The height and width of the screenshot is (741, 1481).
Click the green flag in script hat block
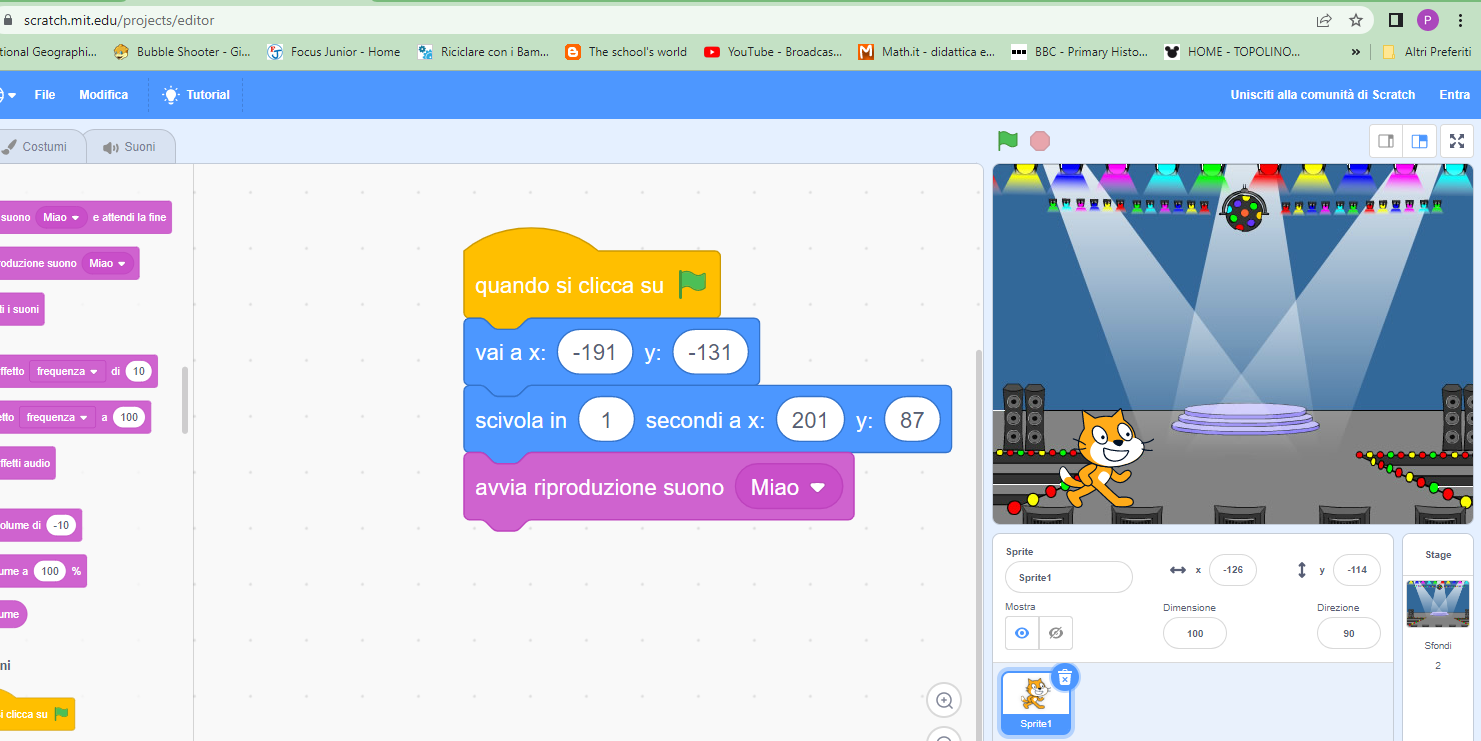(692, 284)
